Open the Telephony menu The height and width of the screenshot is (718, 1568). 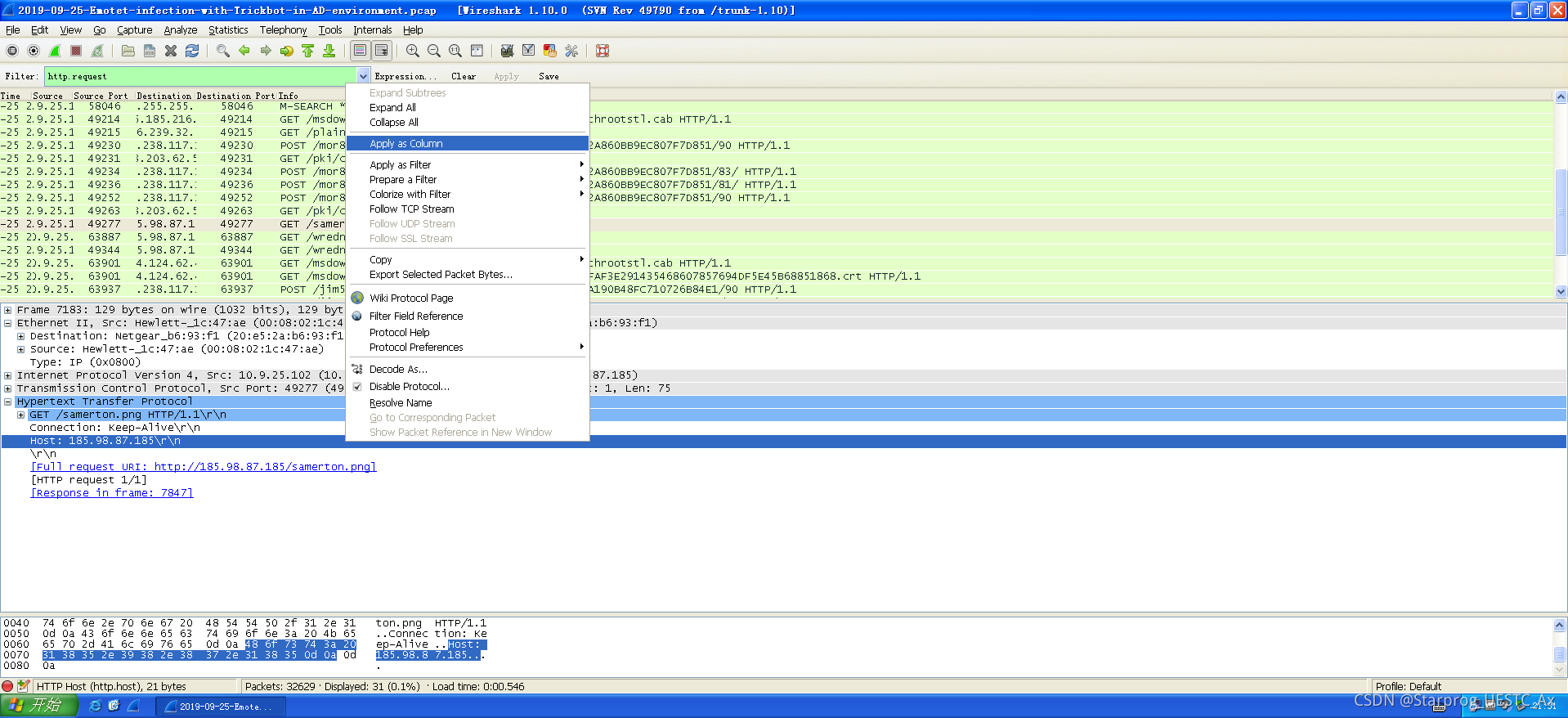pyautogui.click(x=283, y=30)
